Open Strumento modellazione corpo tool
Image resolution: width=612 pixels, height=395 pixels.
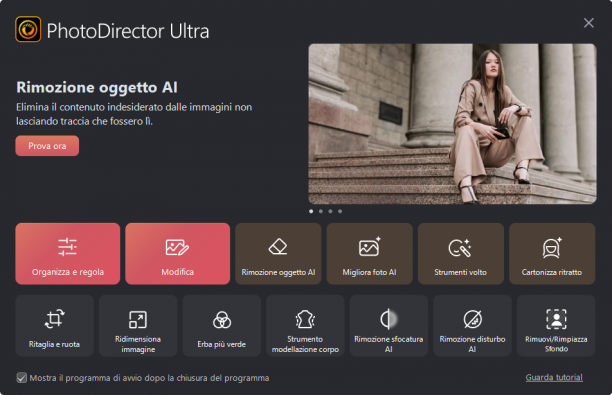point(305,326)
